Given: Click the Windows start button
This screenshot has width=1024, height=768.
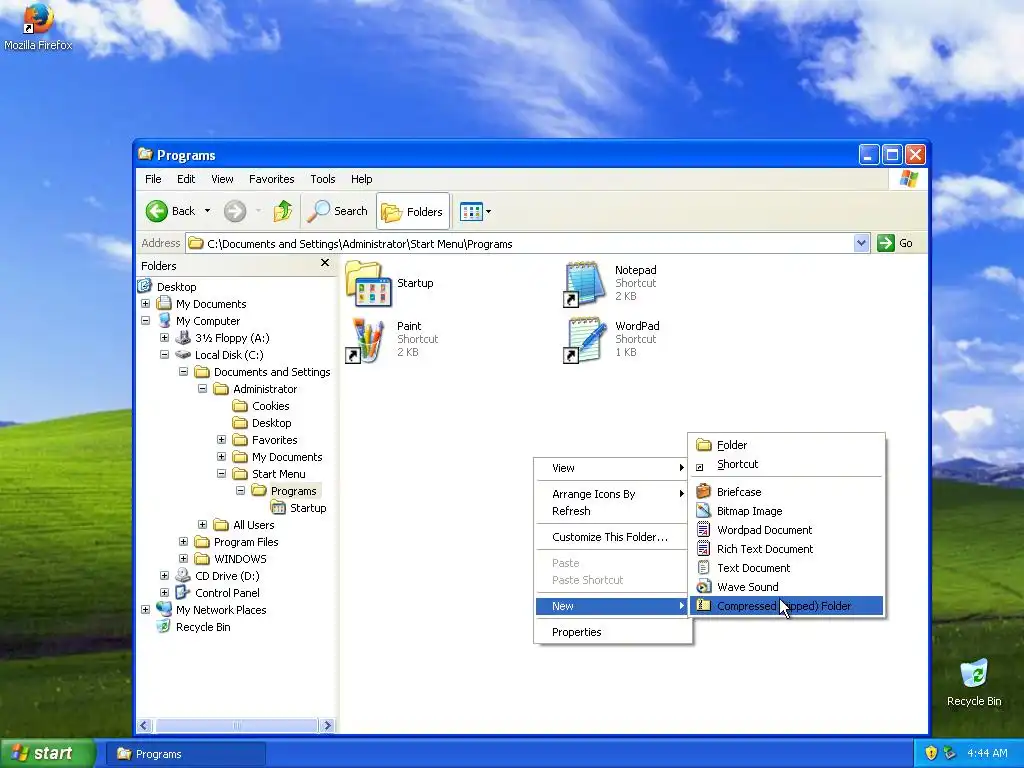Looking at the screenshot, I should (x=47, y=753).
